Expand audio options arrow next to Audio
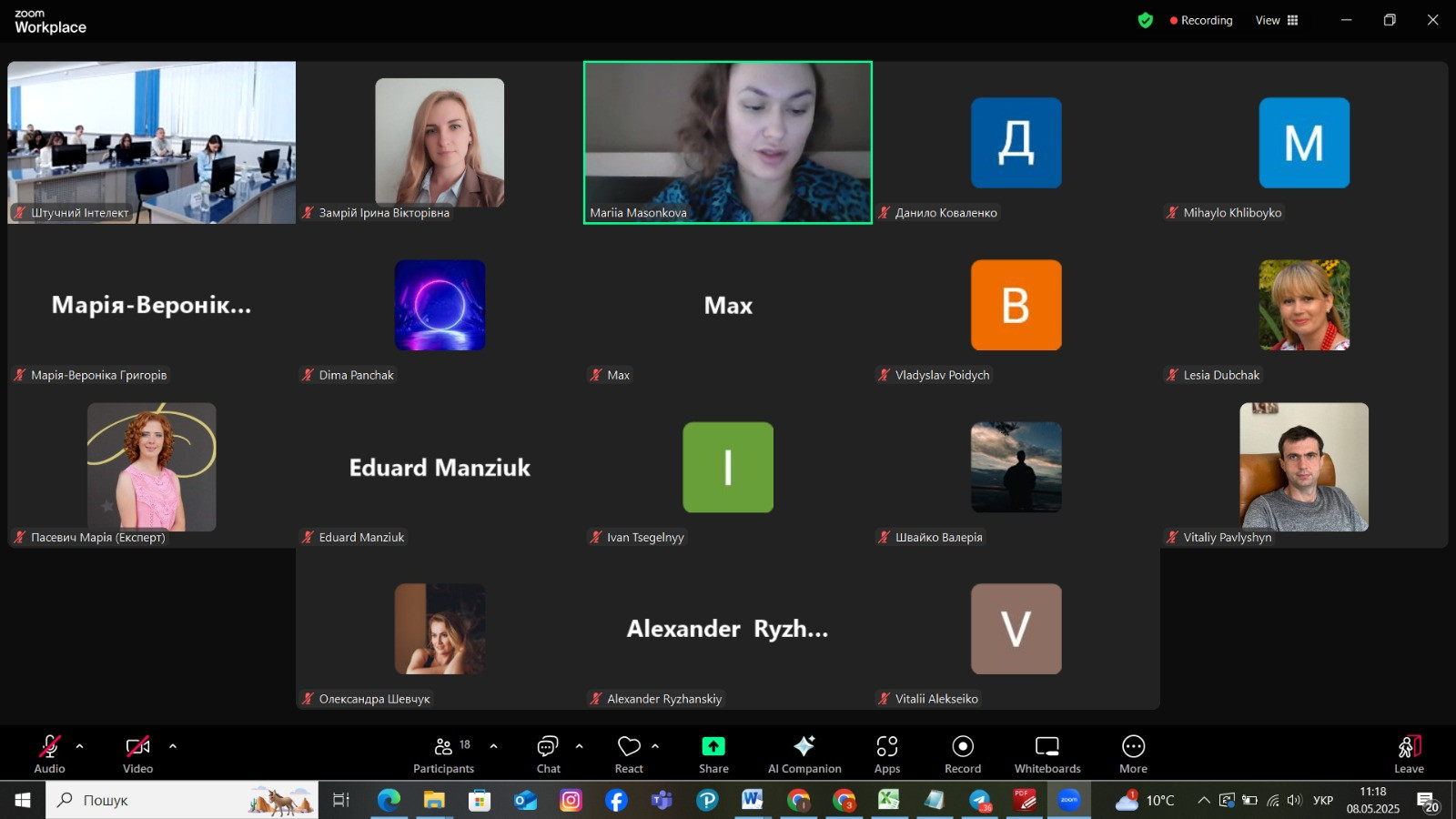Viewport: 1456px width, 819px height. tap(80, 746)
